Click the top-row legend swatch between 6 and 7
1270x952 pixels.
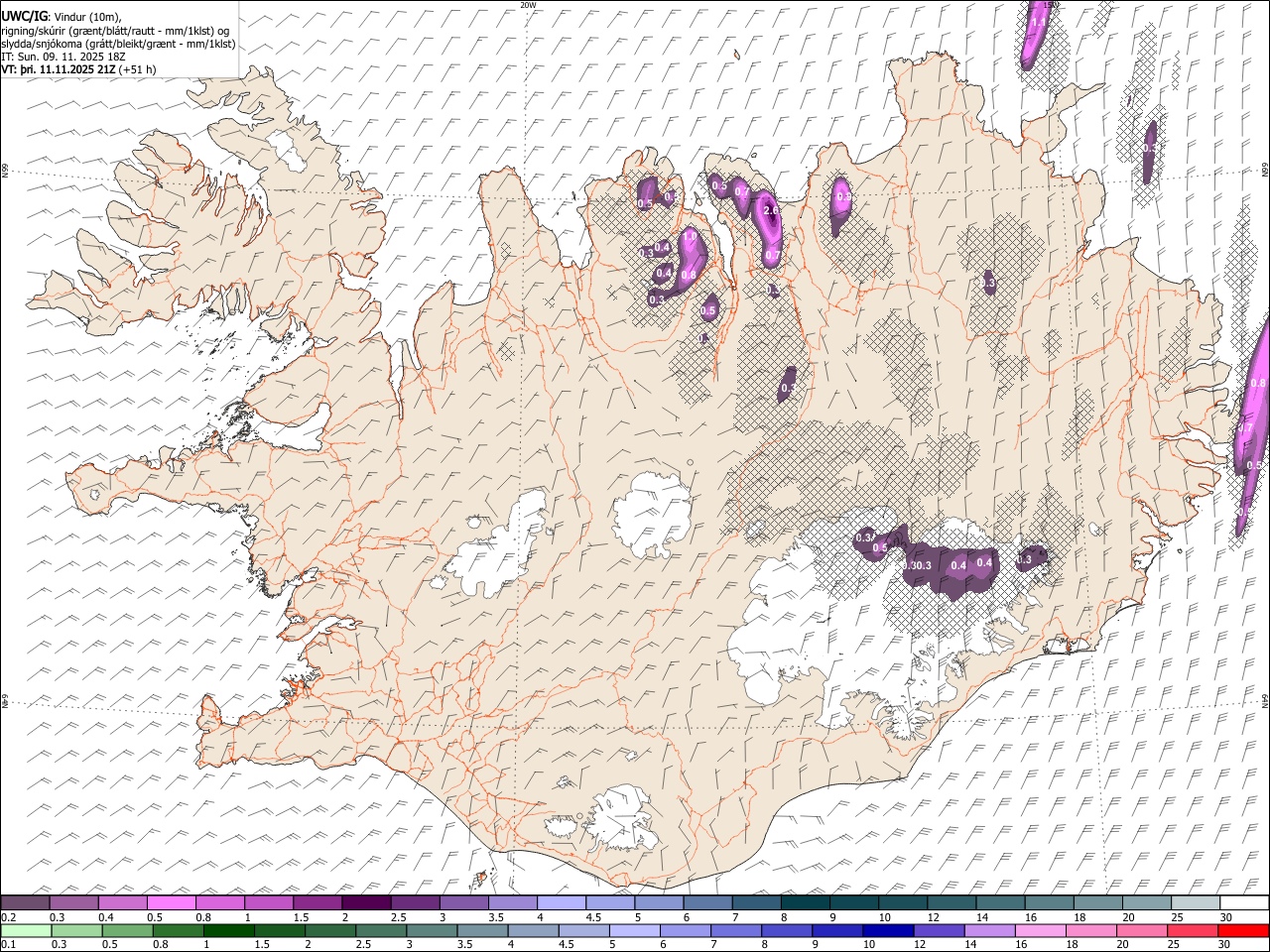(707, 903)
